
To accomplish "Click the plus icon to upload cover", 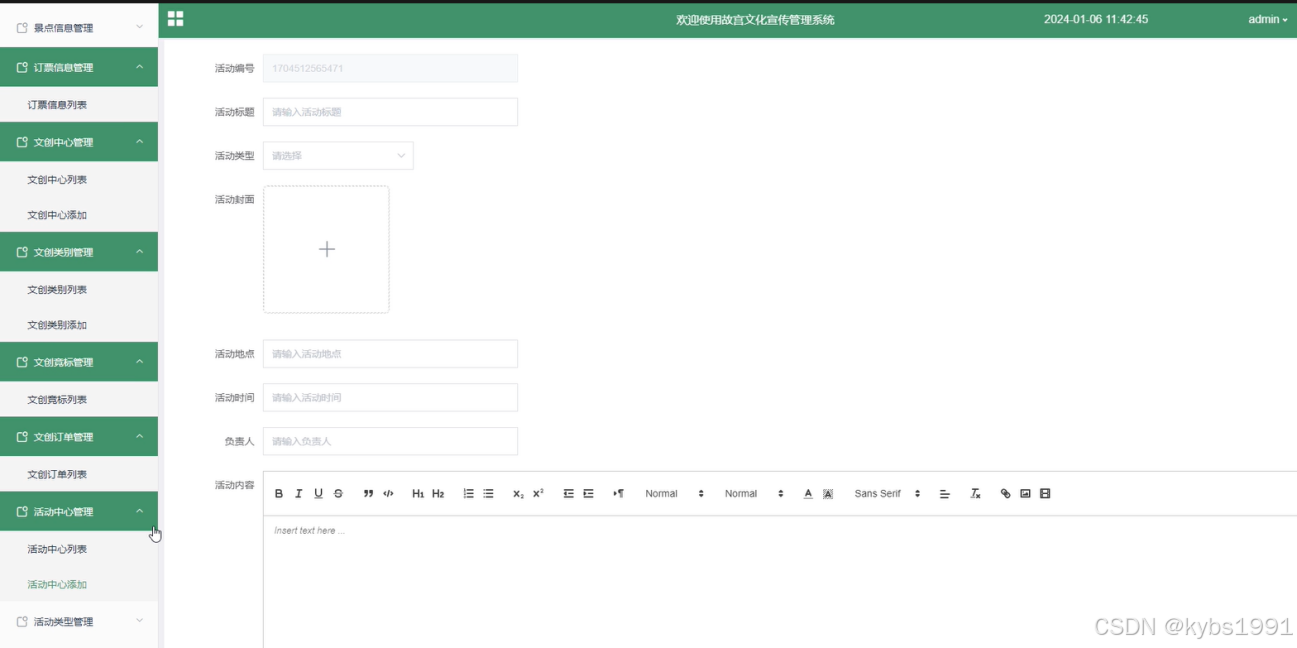I will [326, 249].
